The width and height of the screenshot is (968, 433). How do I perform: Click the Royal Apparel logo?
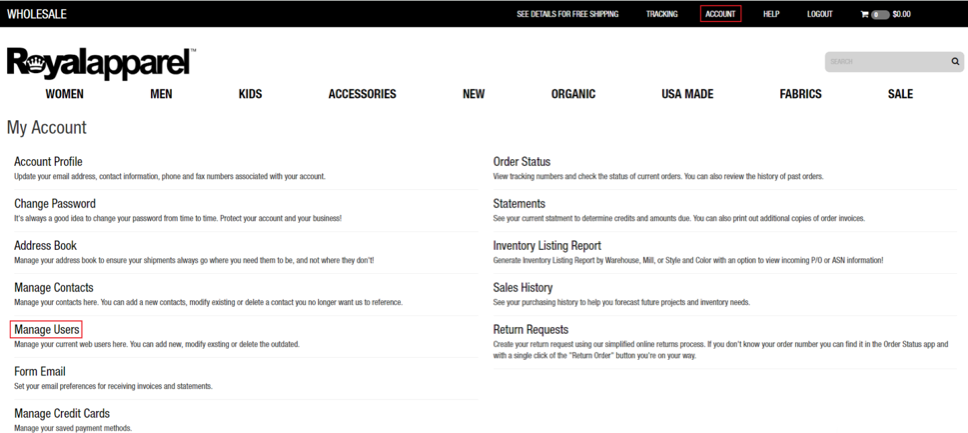100,64
